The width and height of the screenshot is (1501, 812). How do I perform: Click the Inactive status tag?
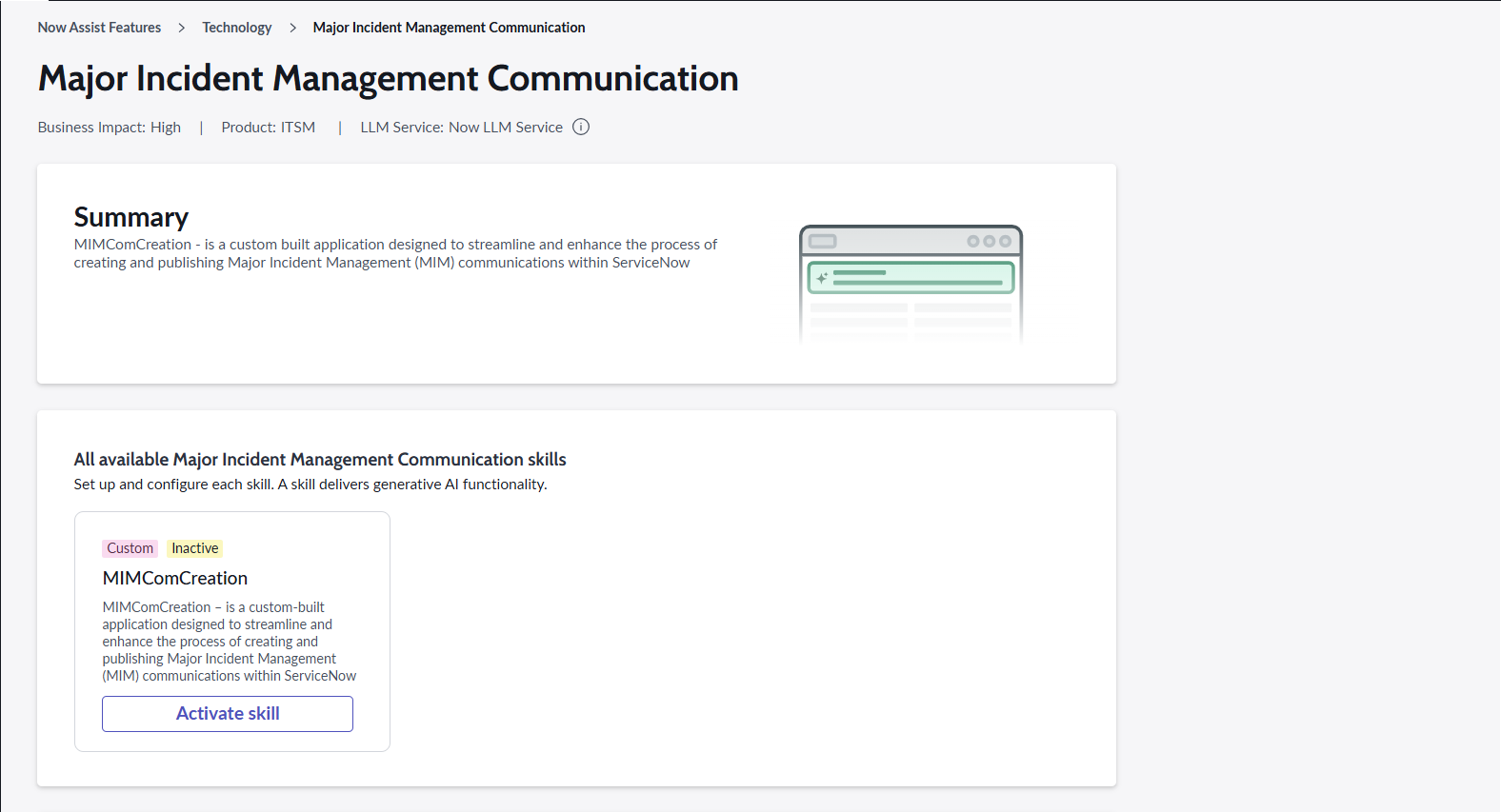(x=195, y=548)
